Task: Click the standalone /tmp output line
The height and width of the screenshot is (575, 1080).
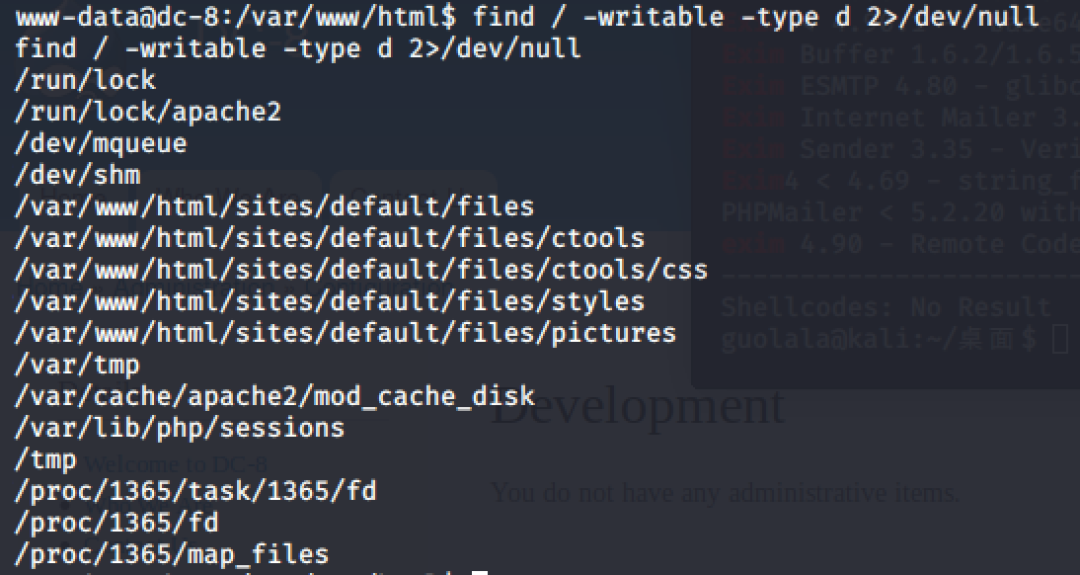Action: 46,460
